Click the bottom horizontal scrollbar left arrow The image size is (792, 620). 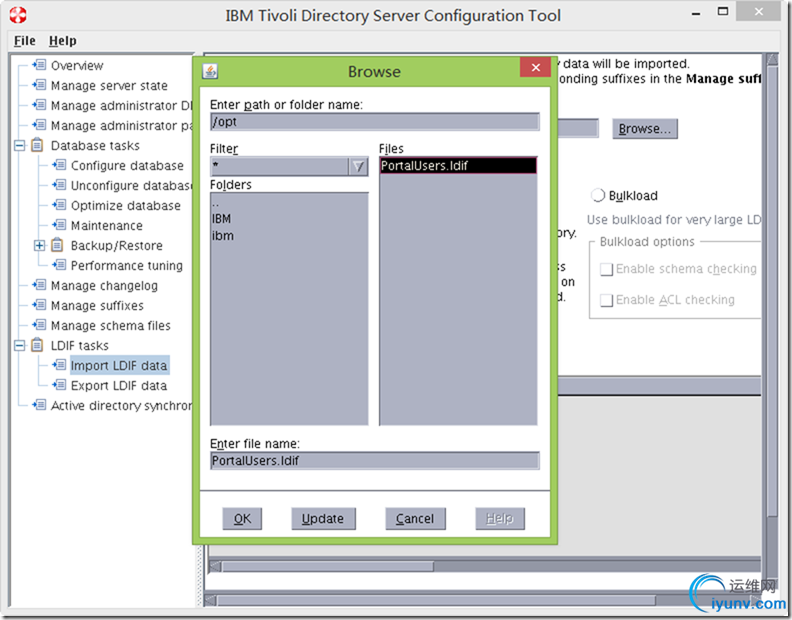click(x=211, y=600)
